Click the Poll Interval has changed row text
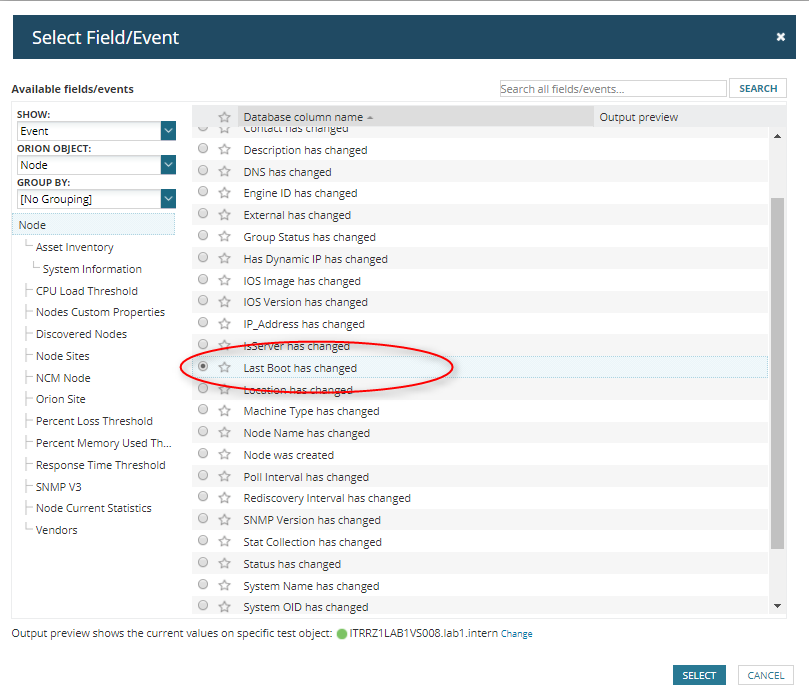 coord(306,477)
